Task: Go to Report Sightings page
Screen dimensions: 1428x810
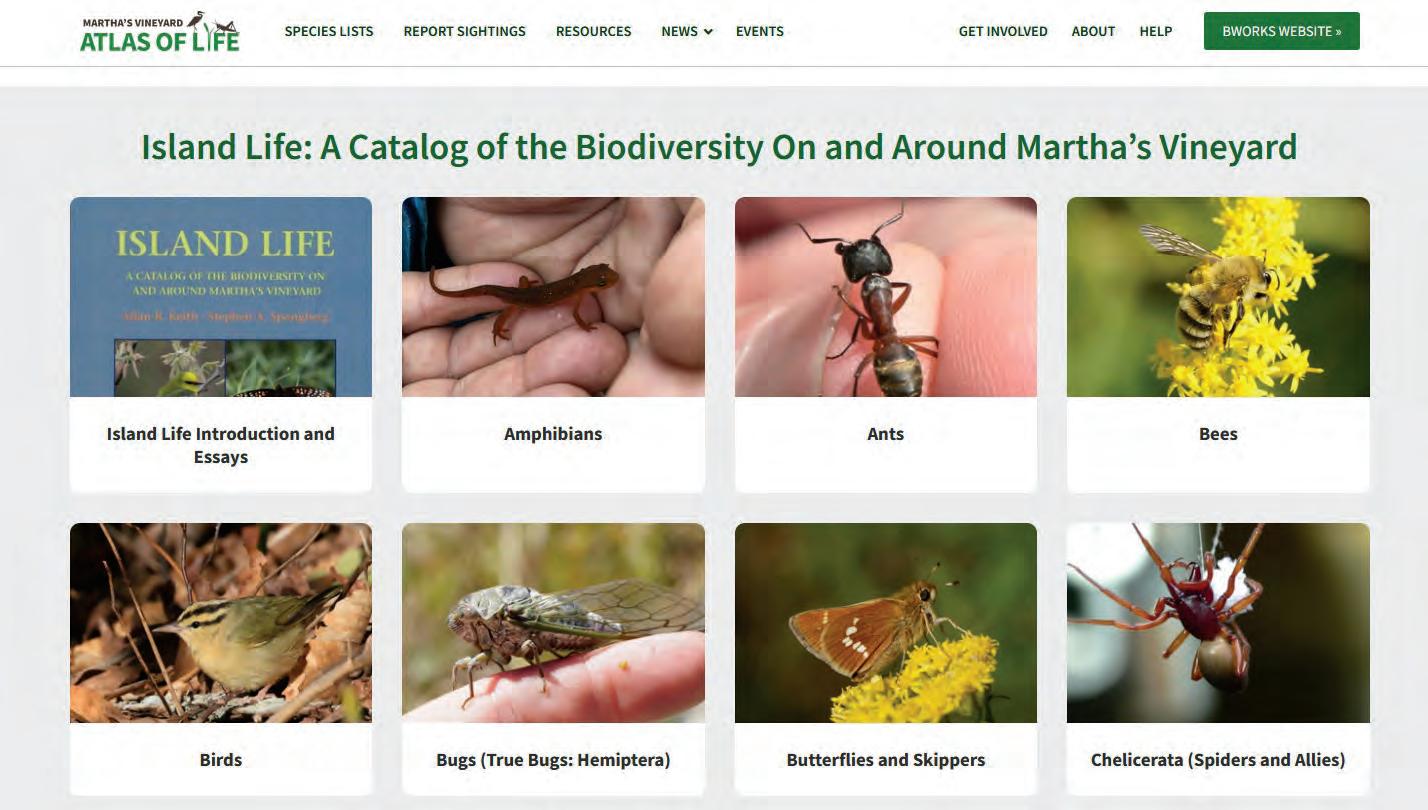Action: coord(464,31)
